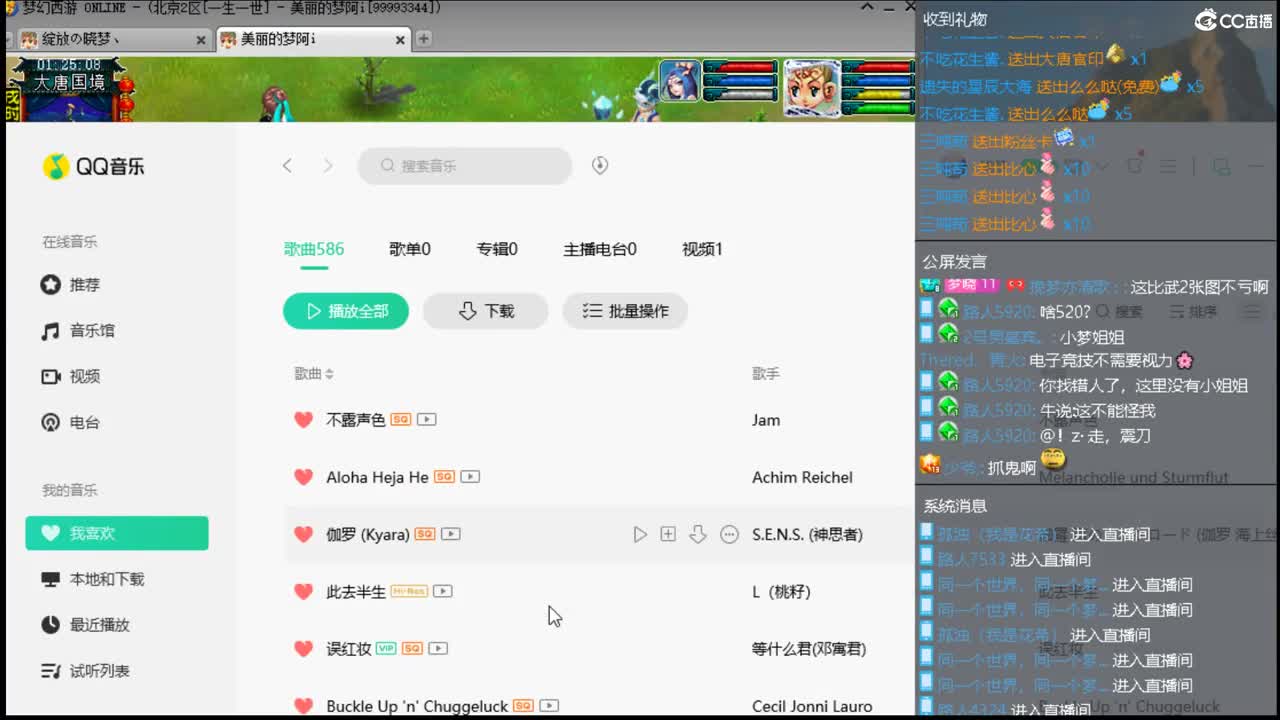The width and height of the screenshot is (1280, 720).
Task: Click the Hi-Res badge on 此去半生
Action: coord(409,591)
